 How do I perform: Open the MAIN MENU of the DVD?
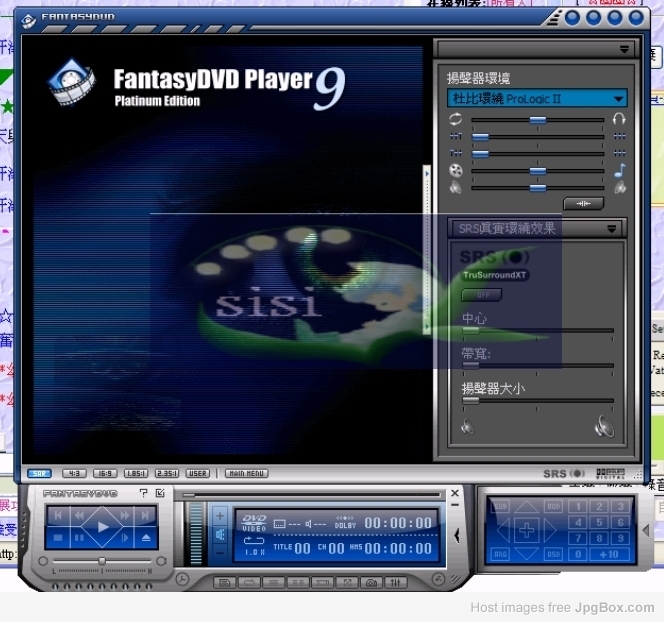click(246, 473)
